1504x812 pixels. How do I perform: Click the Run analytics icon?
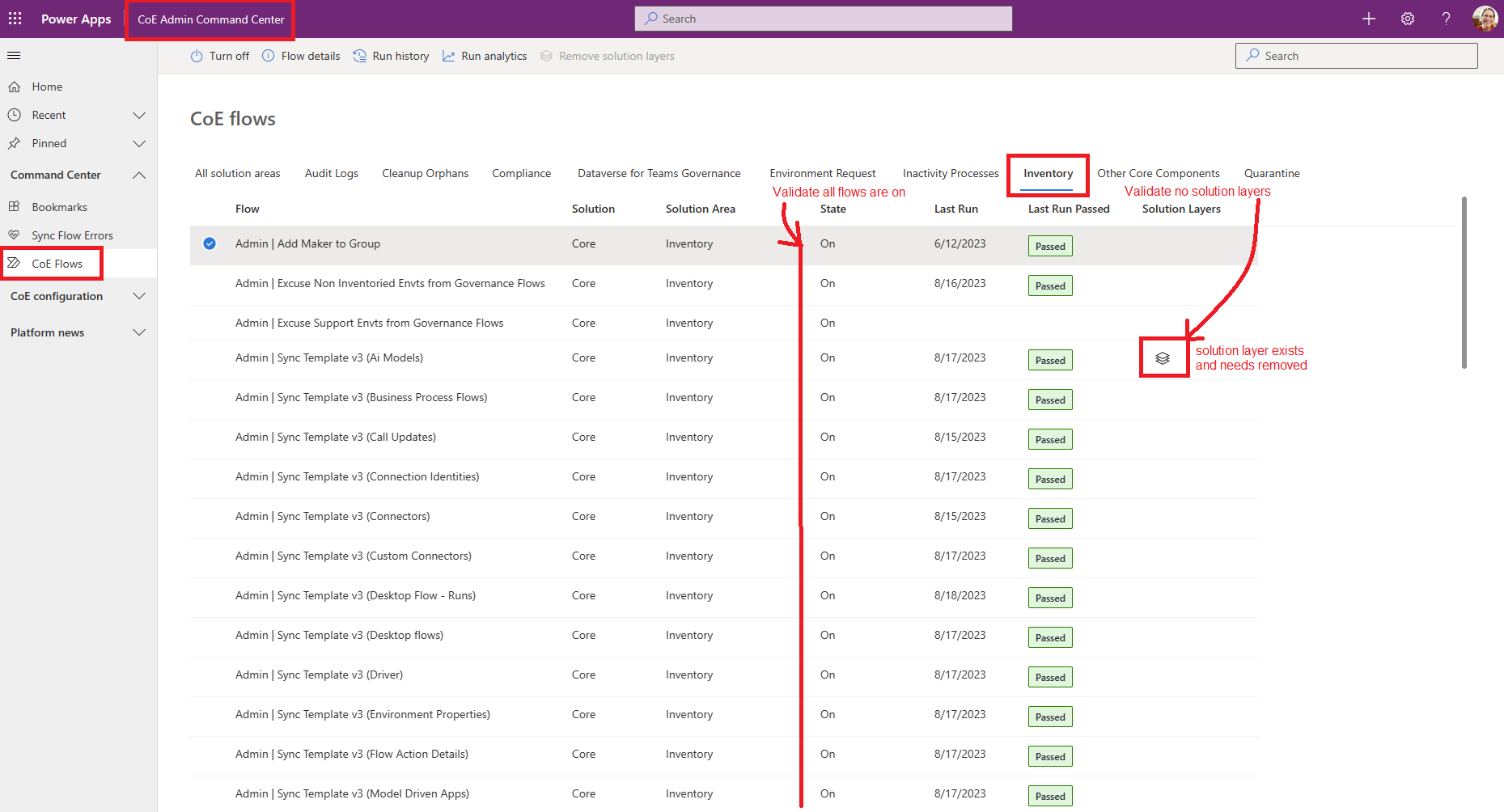point(448,56)
